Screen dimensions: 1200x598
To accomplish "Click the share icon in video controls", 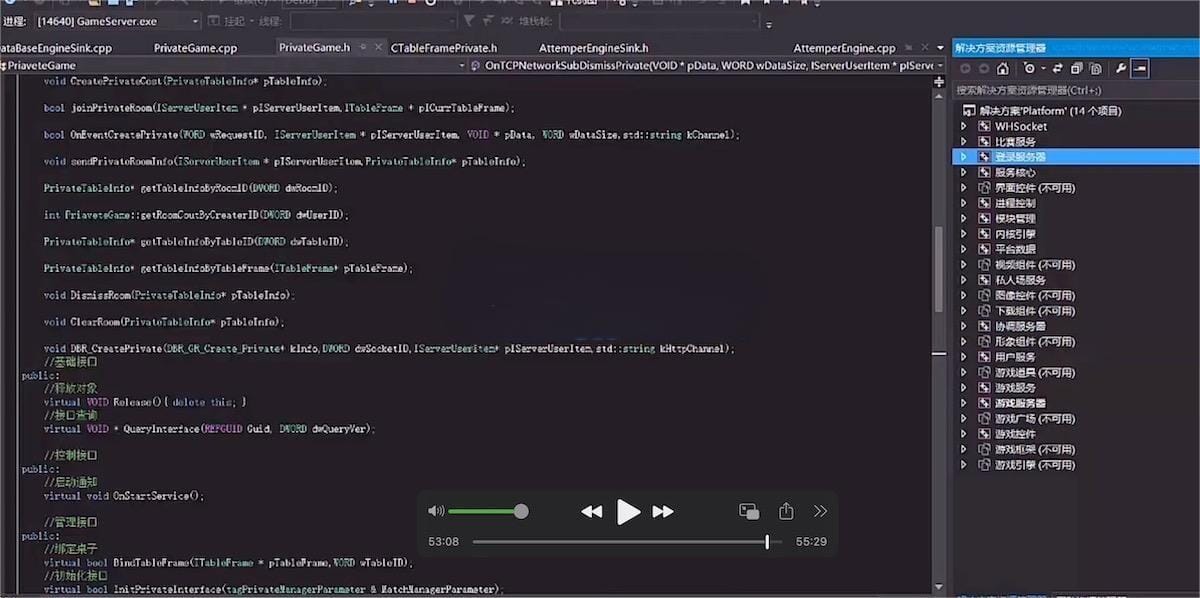I will tap(786, 511).
